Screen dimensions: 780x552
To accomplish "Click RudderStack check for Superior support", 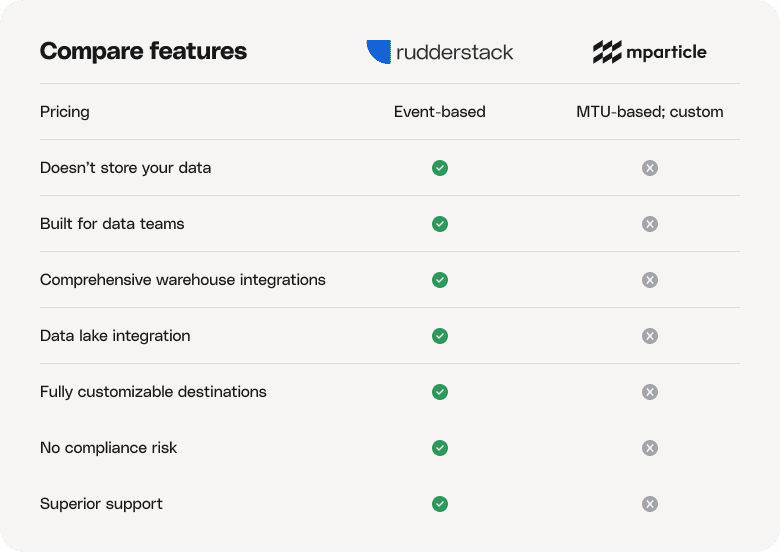I will click(440, 504).
